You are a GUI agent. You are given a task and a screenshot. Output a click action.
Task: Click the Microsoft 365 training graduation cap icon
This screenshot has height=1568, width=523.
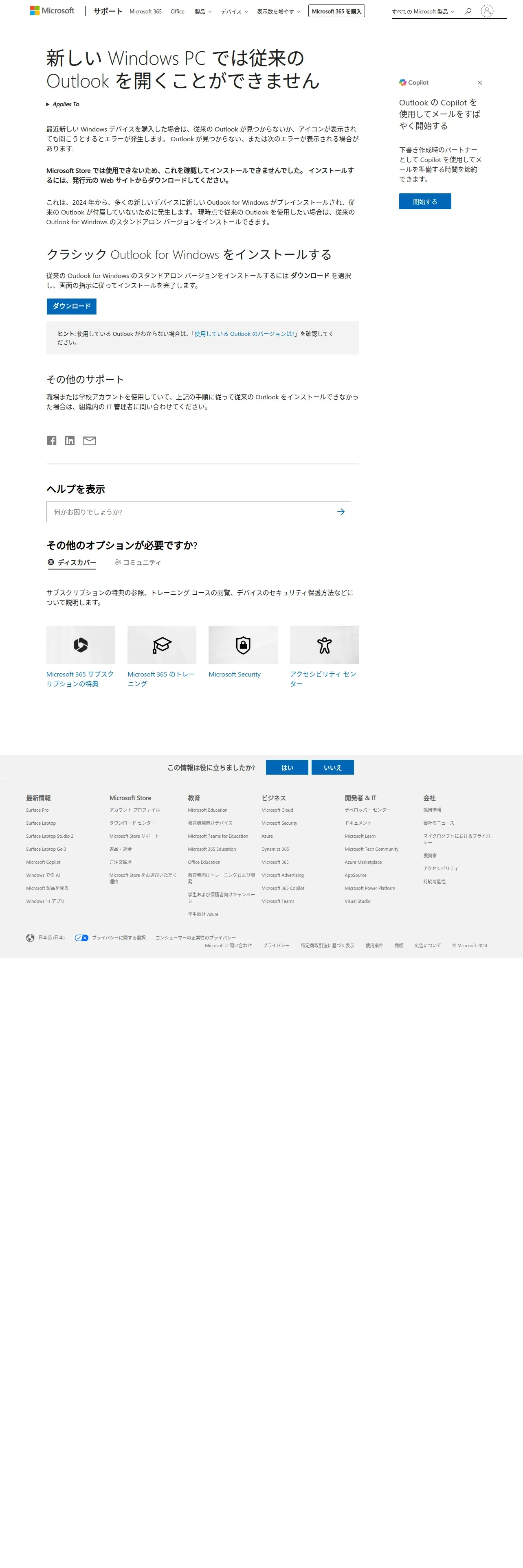tap(162, 645)
